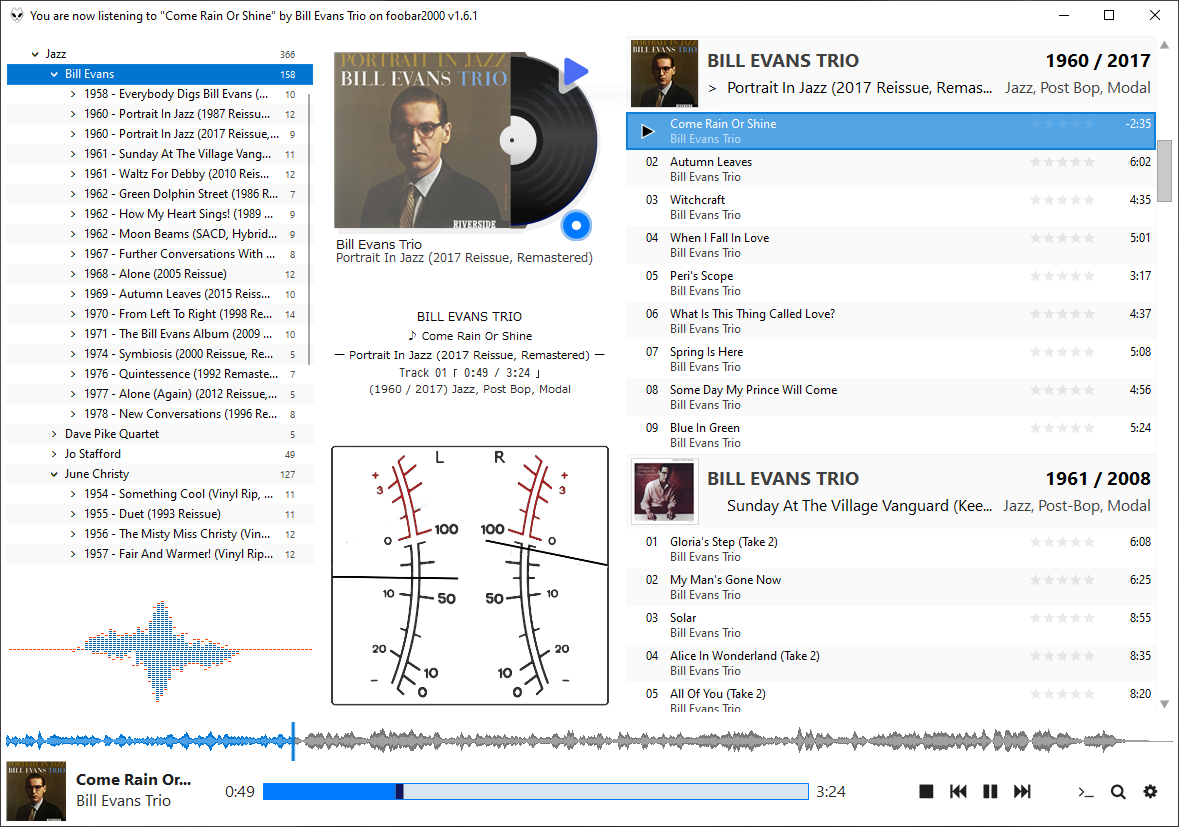Rate Blue In Green with stars

[x=1062, y=428]
